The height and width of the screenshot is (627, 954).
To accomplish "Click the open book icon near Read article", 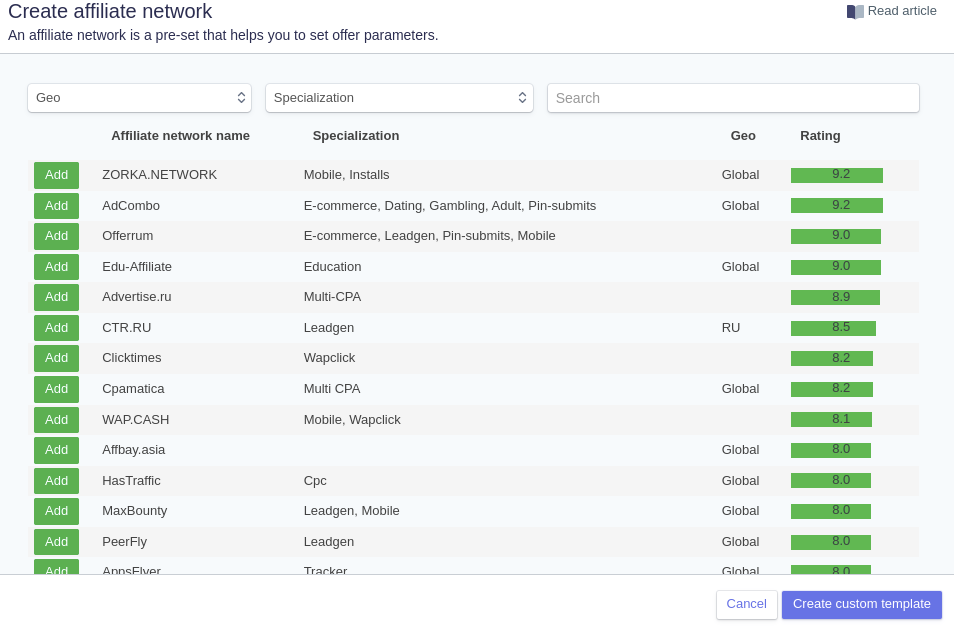I will coord(853,11).
